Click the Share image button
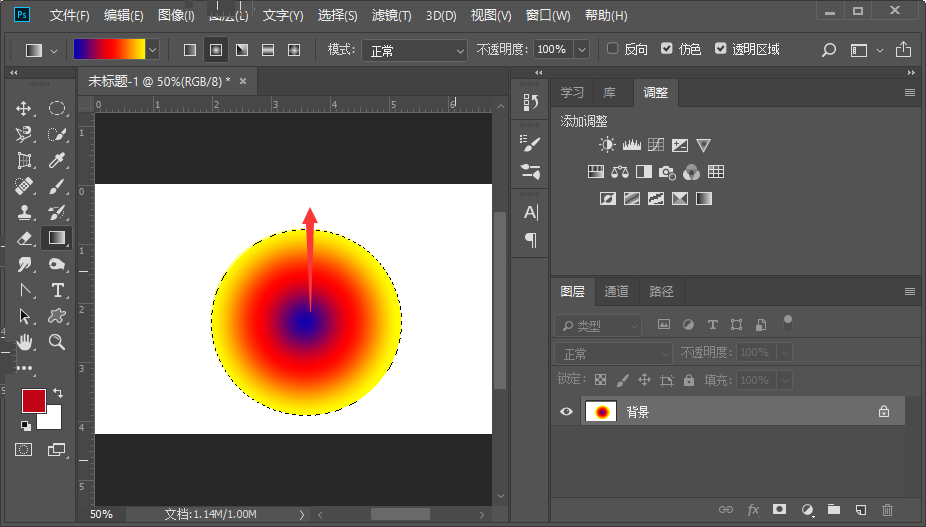926x527 pixels. [903, 50]
